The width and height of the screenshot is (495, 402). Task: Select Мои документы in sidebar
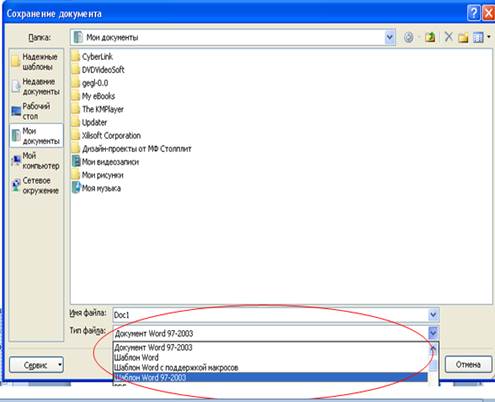coord(36,136)
